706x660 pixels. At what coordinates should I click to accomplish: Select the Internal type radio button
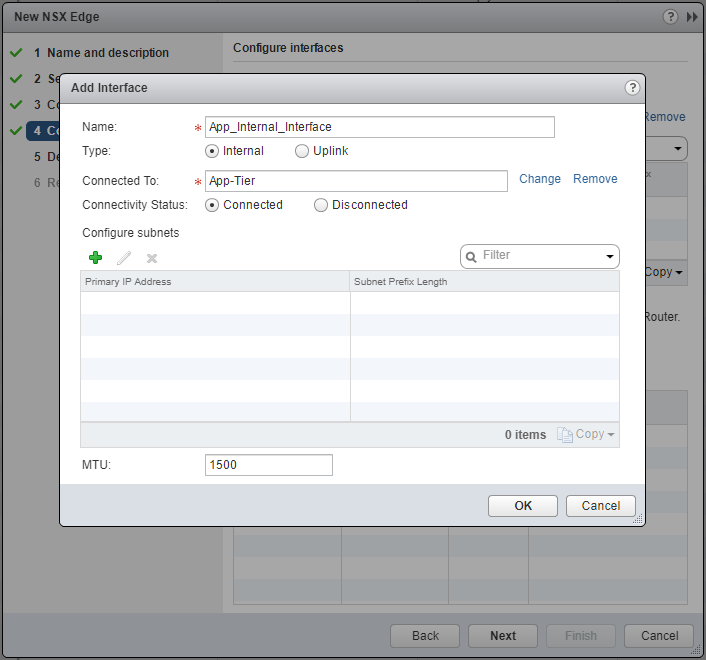[212, 151]
